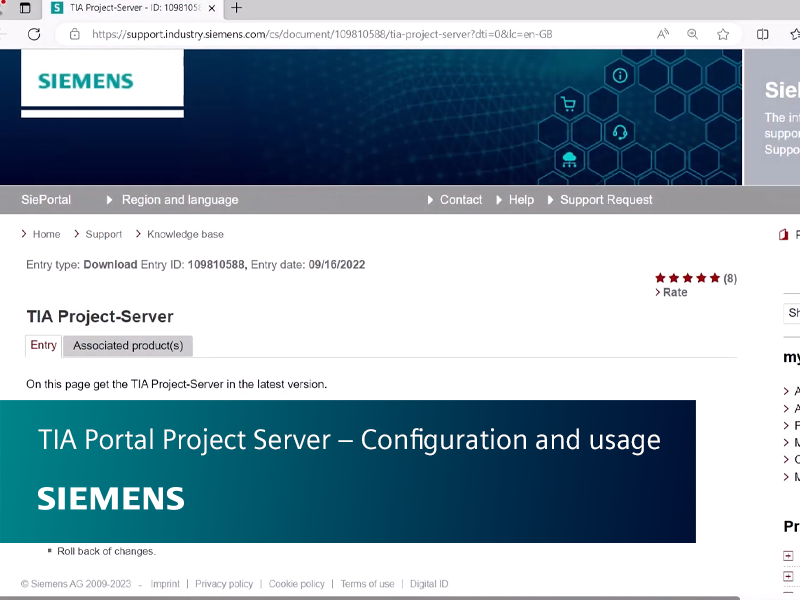Click the cloud network icon in the banner
The height and width of the screenshot is (600, 800).
[568, 158]
